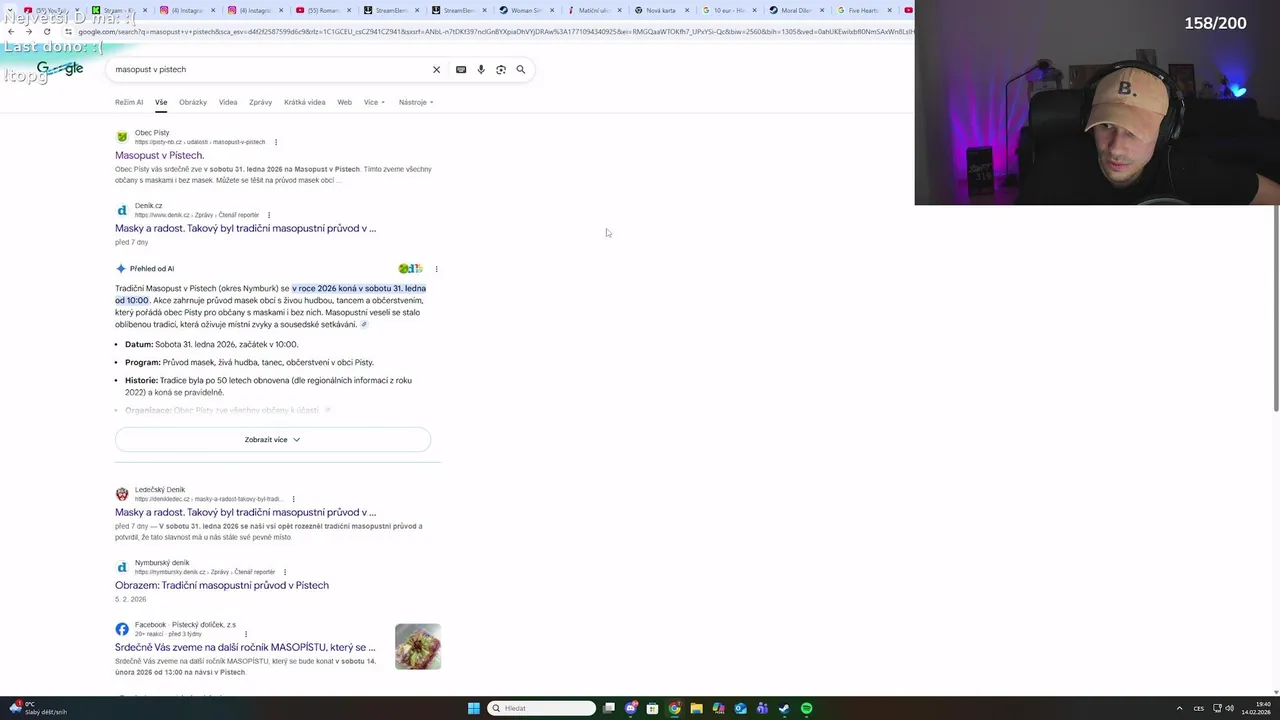Select the Zprávy search tab
This screenshot has width=1280, height=720.
(x=261, y=102)
